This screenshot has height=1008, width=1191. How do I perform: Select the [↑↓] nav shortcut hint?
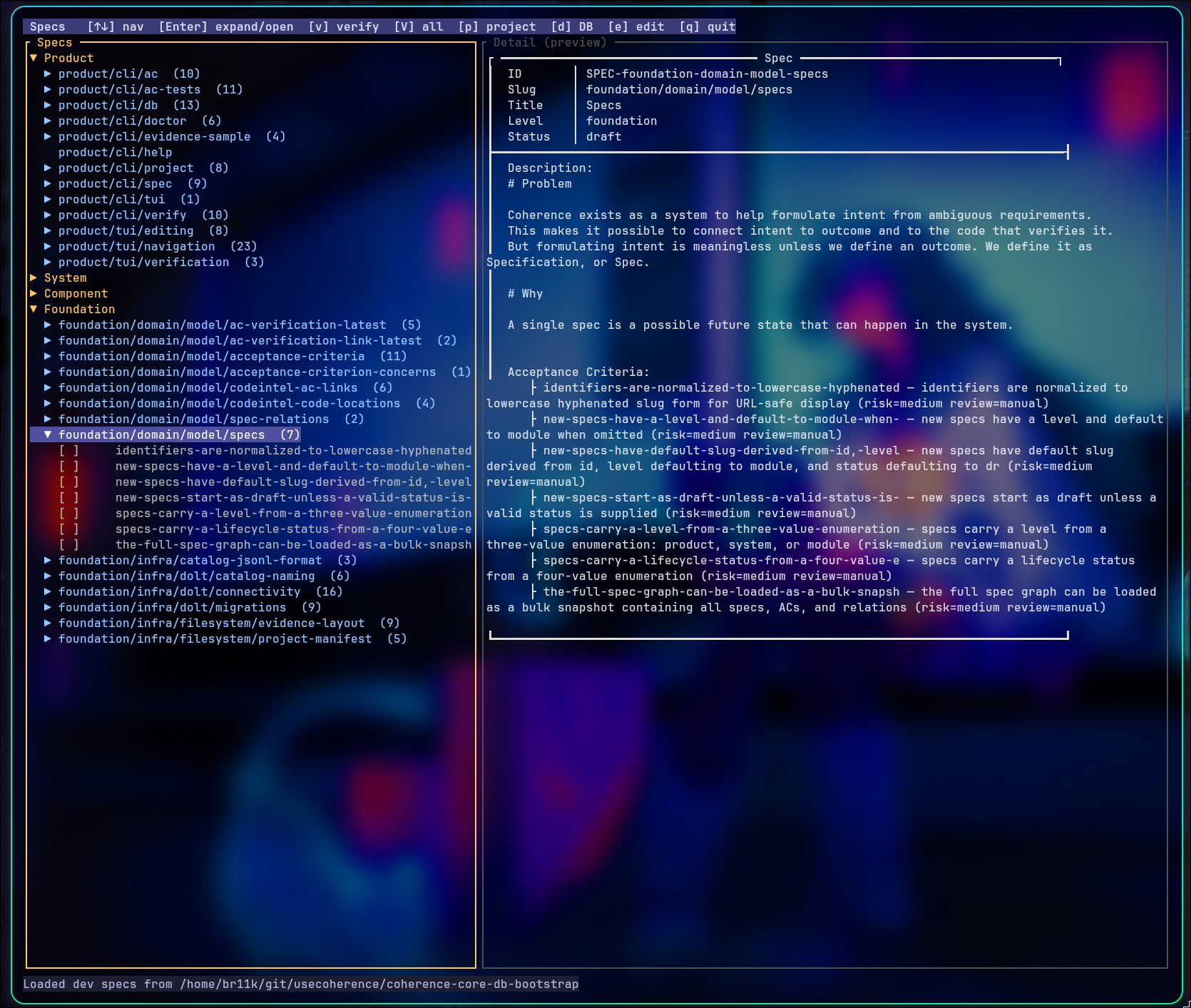(x=116, y=26)
